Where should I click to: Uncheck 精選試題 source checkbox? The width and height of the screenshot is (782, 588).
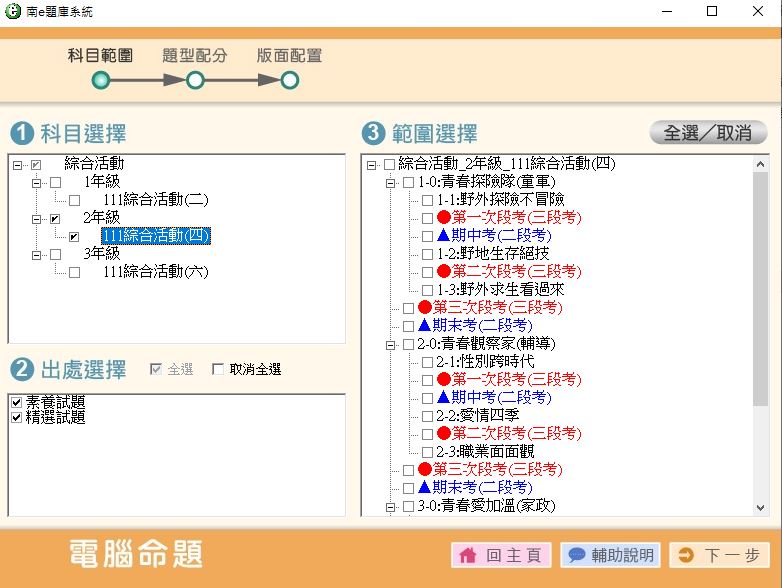pos(16,417)
